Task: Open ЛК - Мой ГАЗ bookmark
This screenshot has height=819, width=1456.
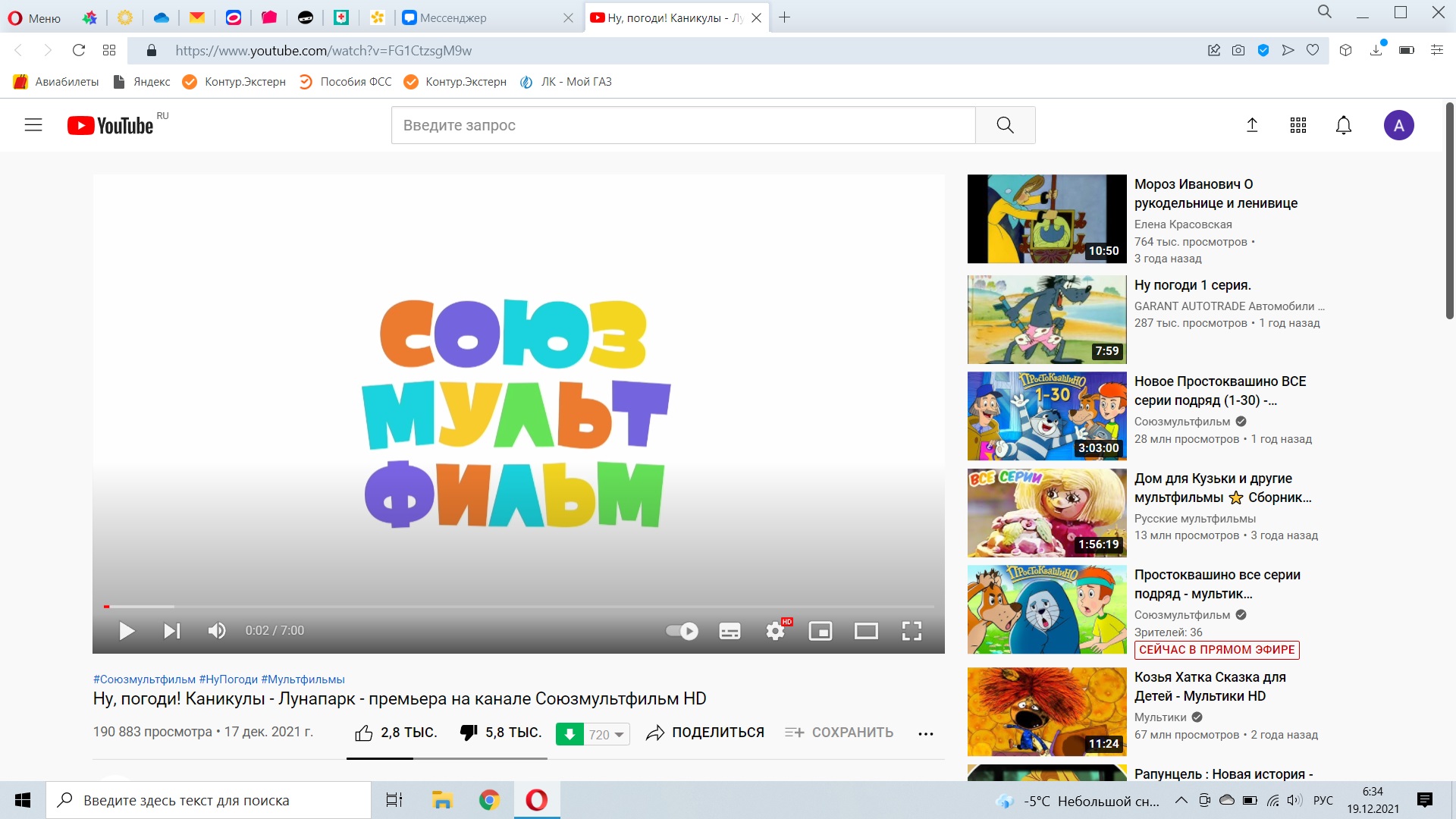Action: pyautogui.click(x=566, y=82)
